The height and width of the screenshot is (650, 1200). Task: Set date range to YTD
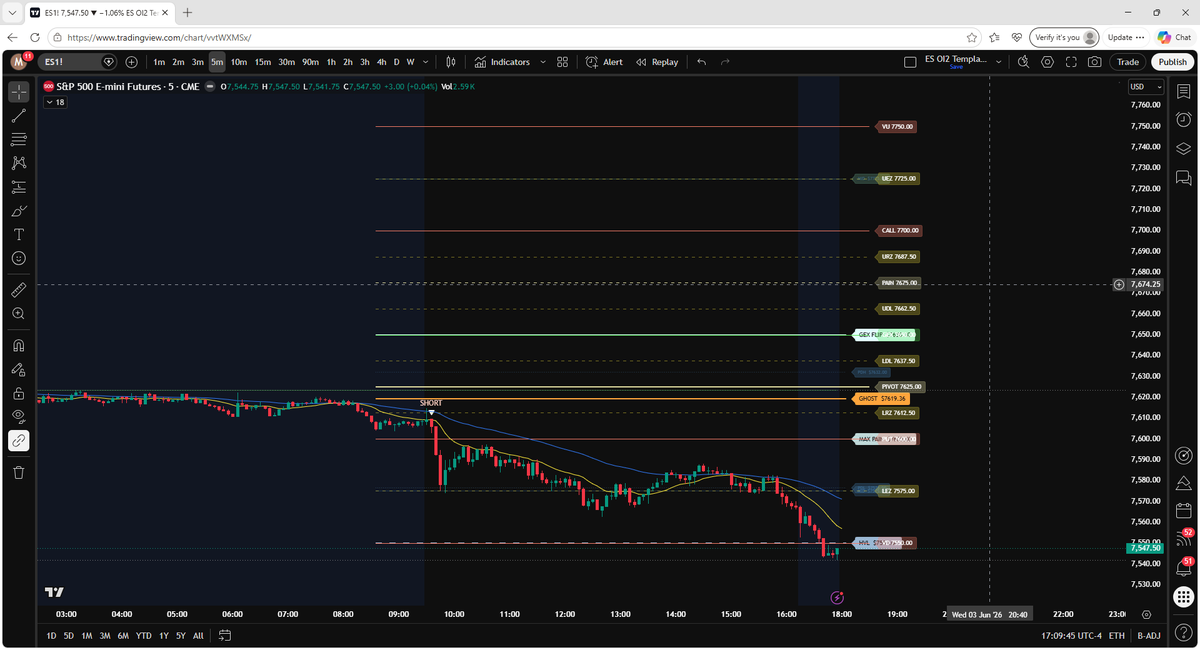tap(144, 636)
